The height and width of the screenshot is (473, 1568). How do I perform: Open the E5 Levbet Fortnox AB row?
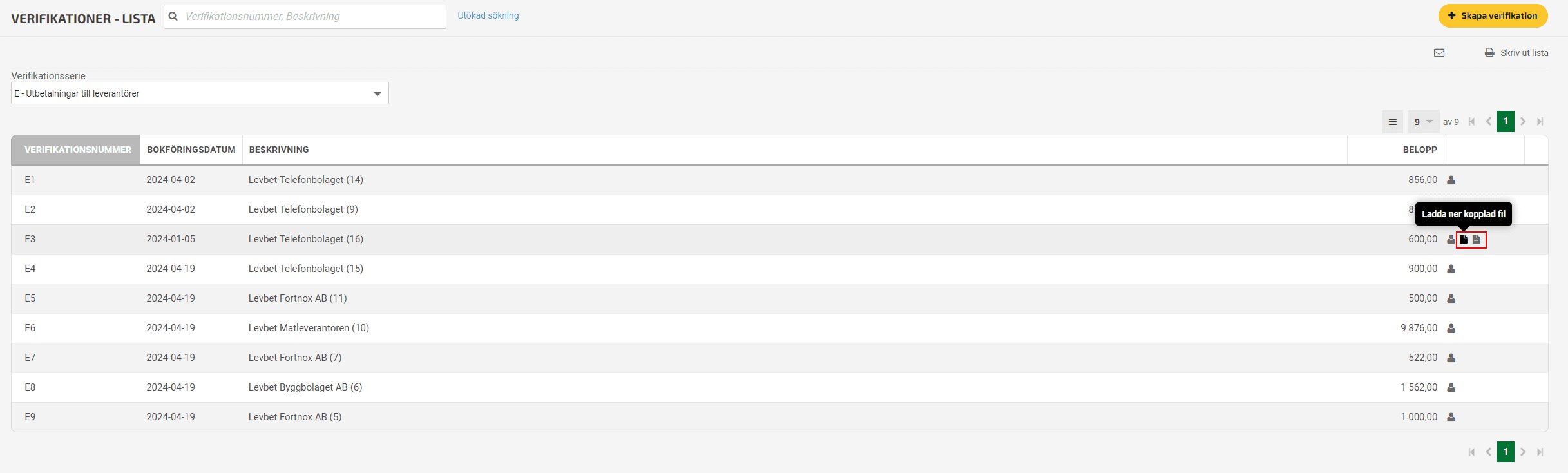point(779,298)
